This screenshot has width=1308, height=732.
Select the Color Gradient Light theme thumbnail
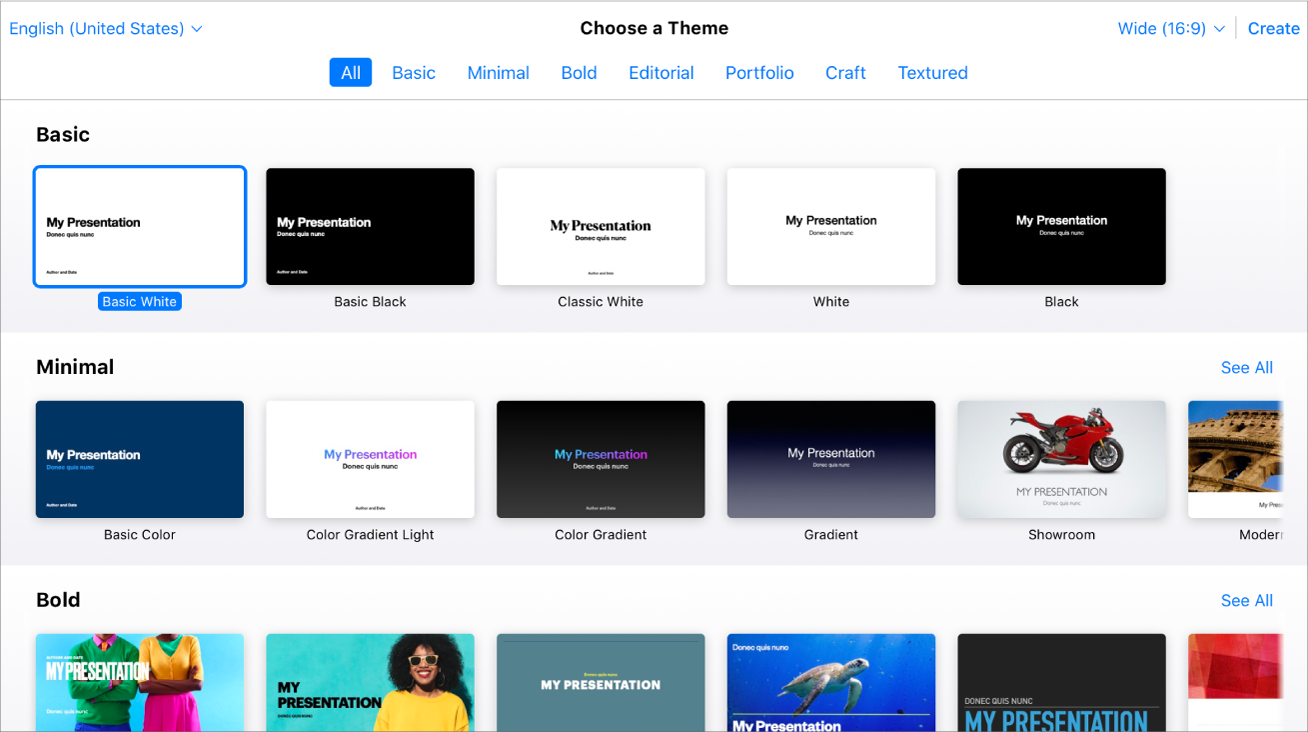coord(370,460)
